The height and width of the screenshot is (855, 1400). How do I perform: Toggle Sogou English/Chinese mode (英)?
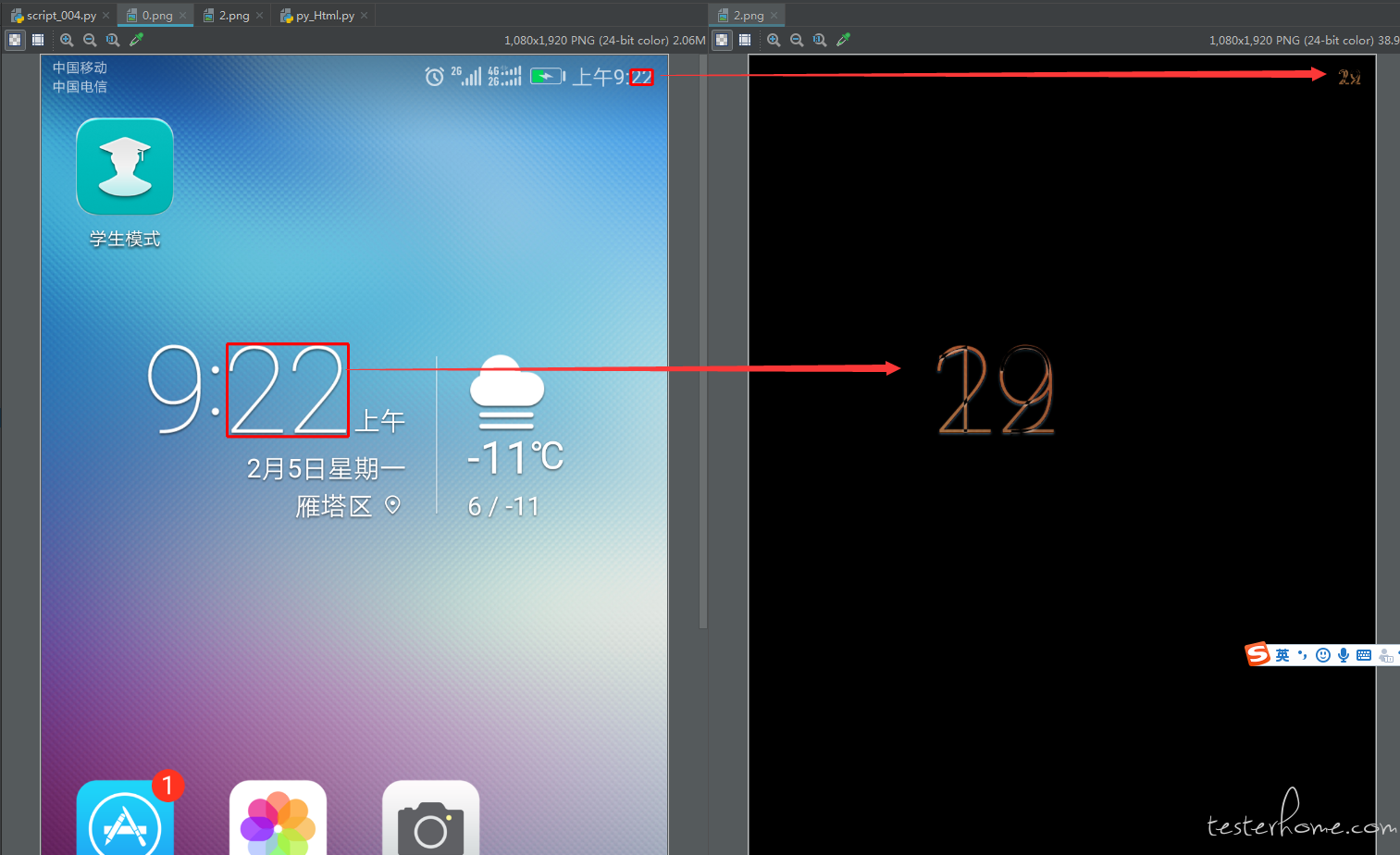(1282, 655)
